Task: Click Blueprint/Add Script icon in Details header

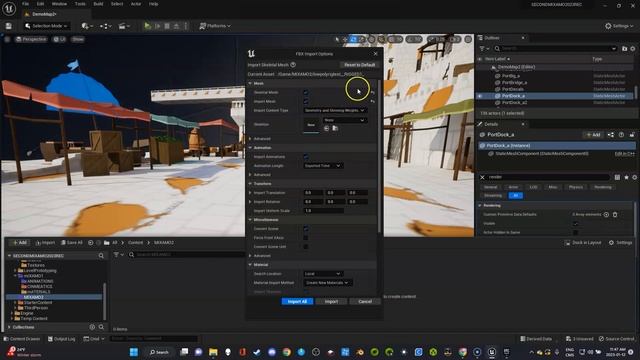Action: click(x=611, y=135)
